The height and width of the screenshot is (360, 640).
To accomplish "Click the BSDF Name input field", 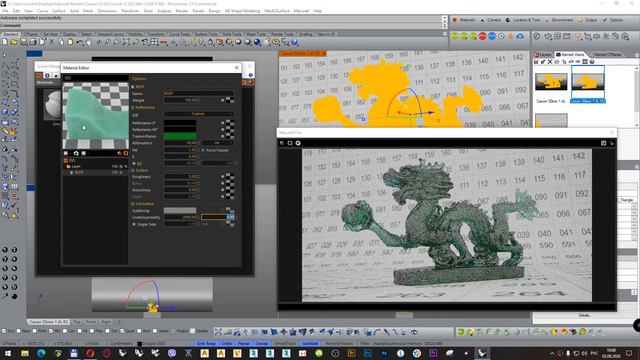I will 198,93.
